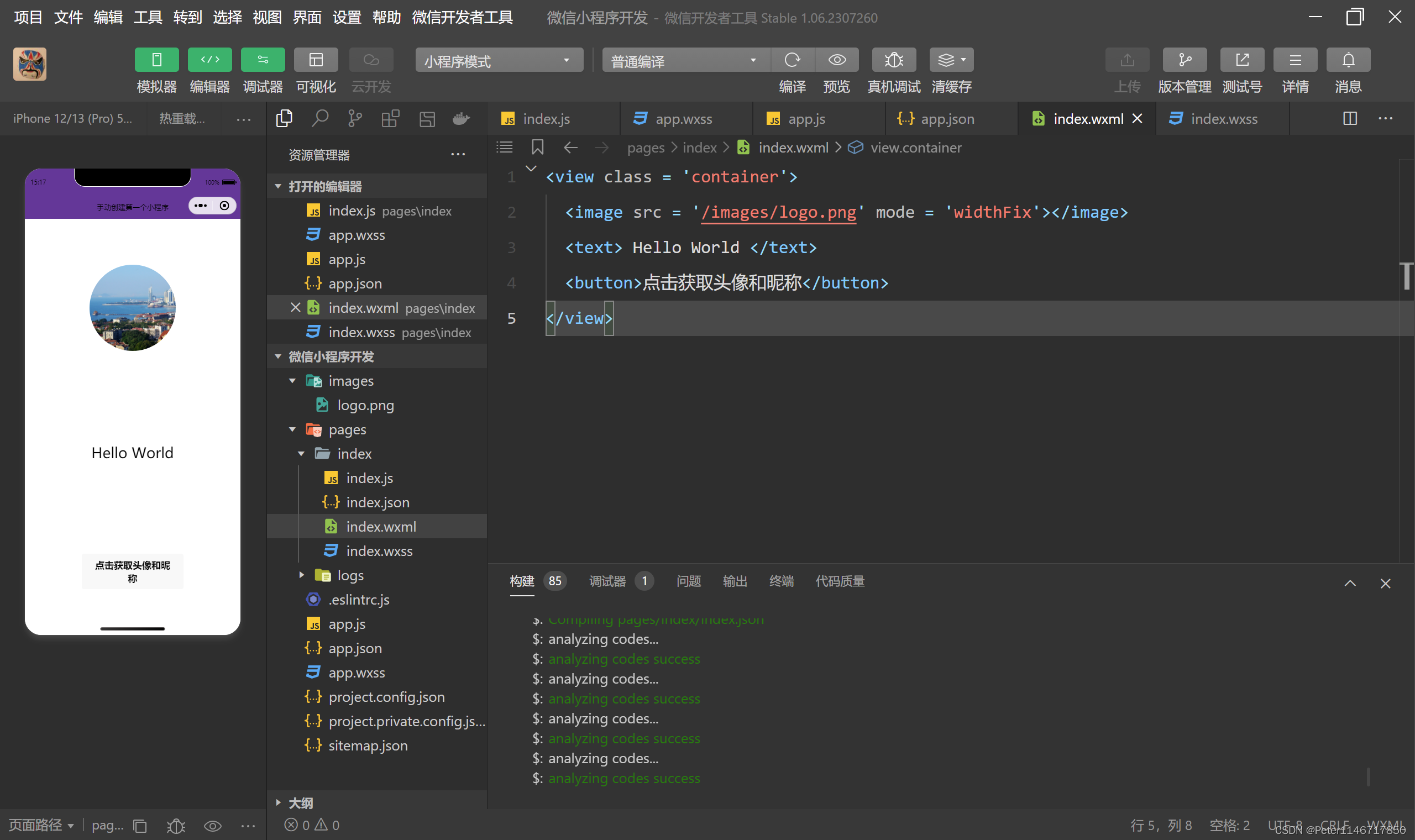Viewport: 1415px width, 840px height.
Task: Switch to the app.json editor tab
Action: click(x=947, y=119)
